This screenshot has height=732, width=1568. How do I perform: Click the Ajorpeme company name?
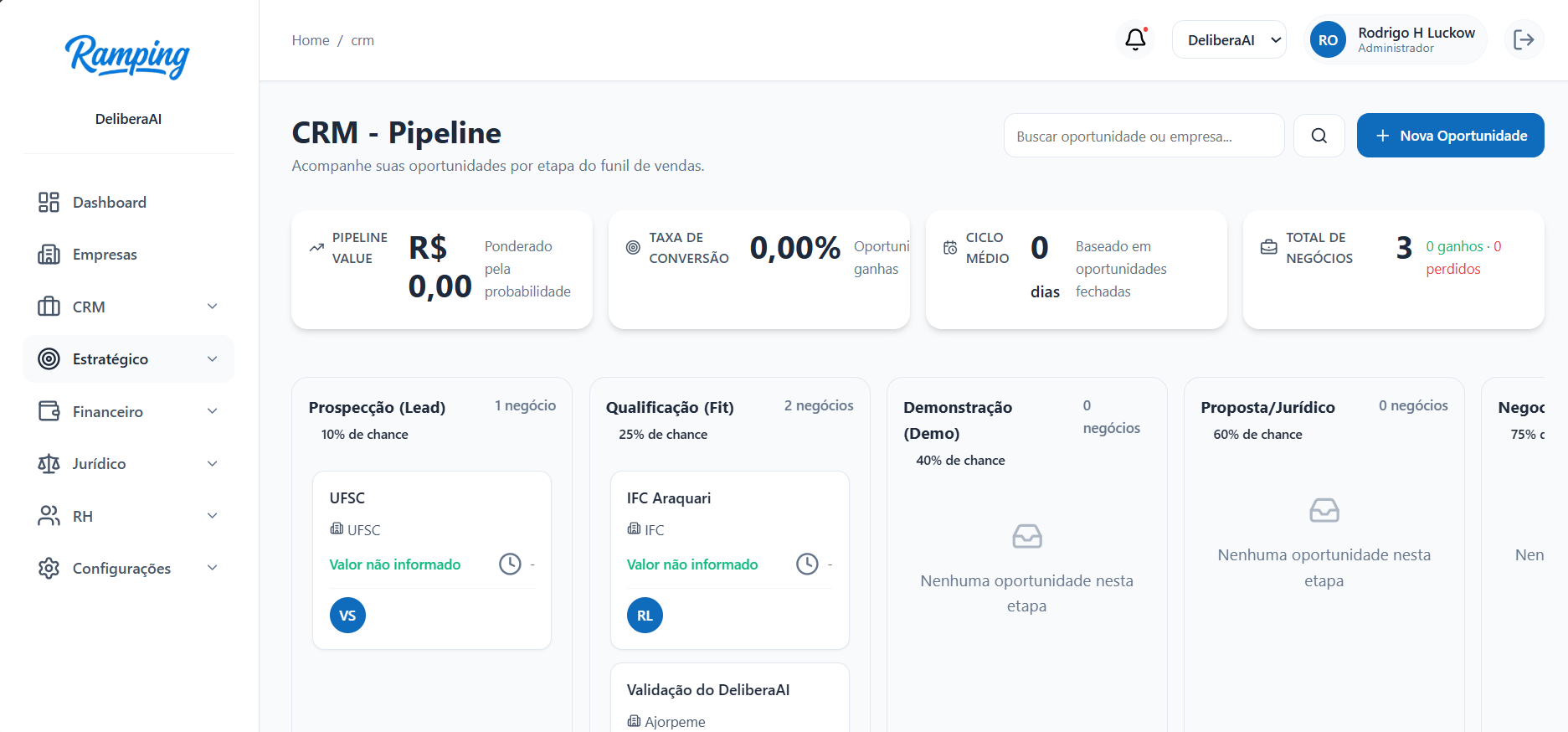(x=675, y=722)
